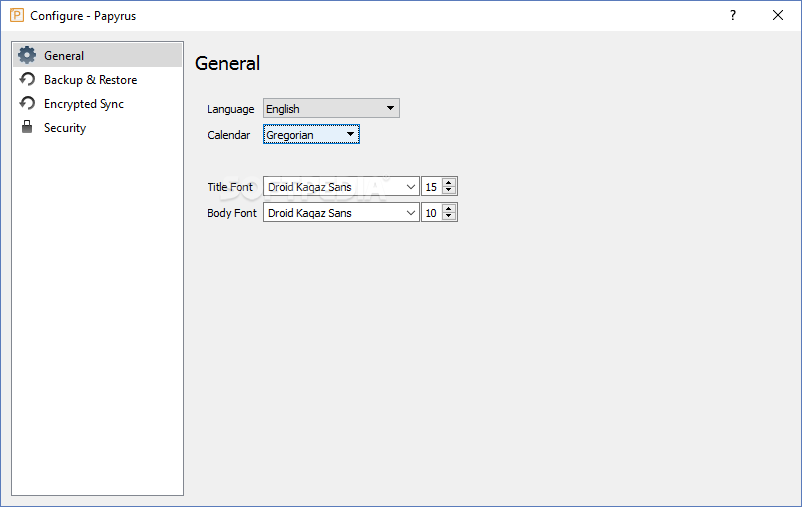Switch to the Security section
Viewport: 802px width, 507px height.
[97, 128]
